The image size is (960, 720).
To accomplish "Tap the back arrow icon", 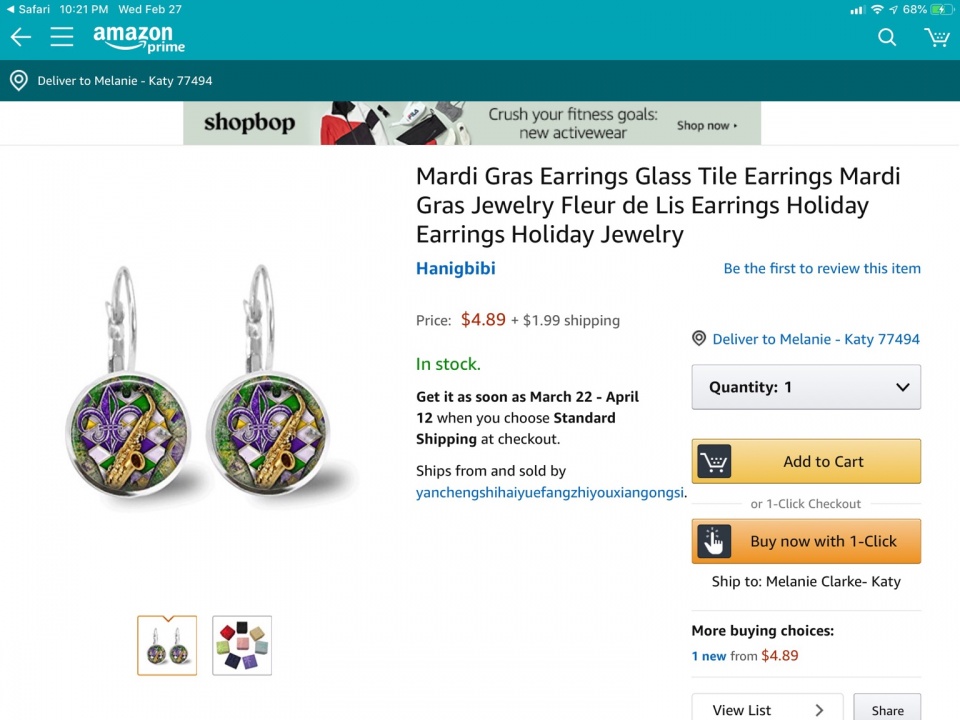I will coord(21,37).
